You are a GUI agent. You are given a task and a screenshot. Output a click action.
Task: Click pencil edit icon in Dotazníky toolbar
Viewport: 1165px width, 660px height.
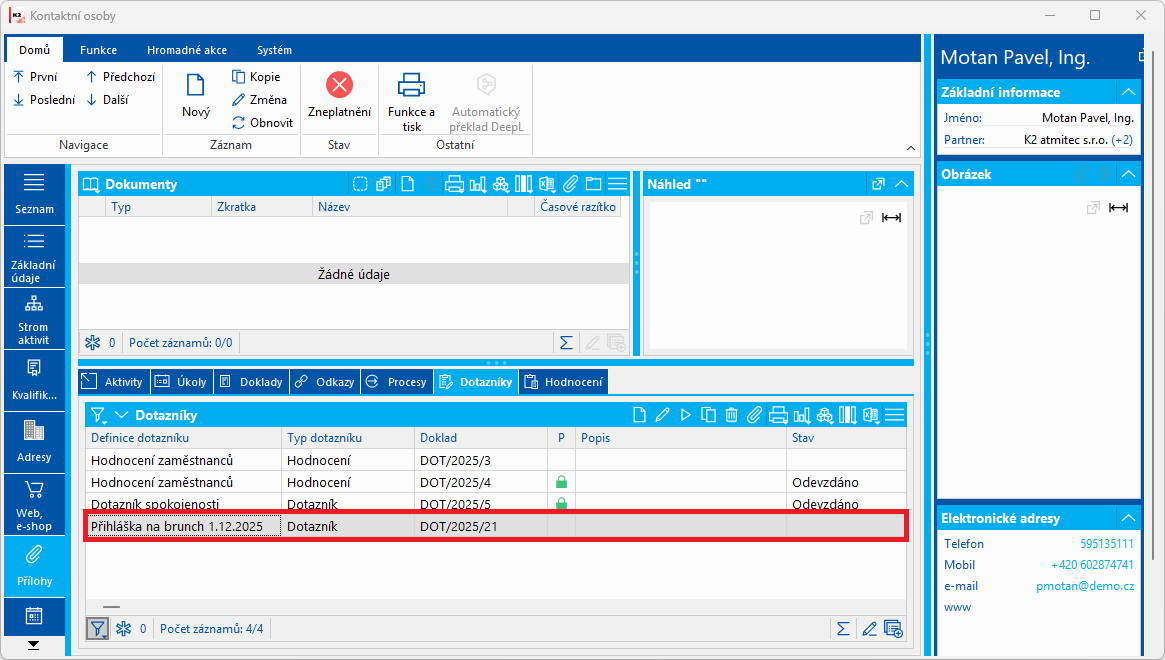(662, 415)
